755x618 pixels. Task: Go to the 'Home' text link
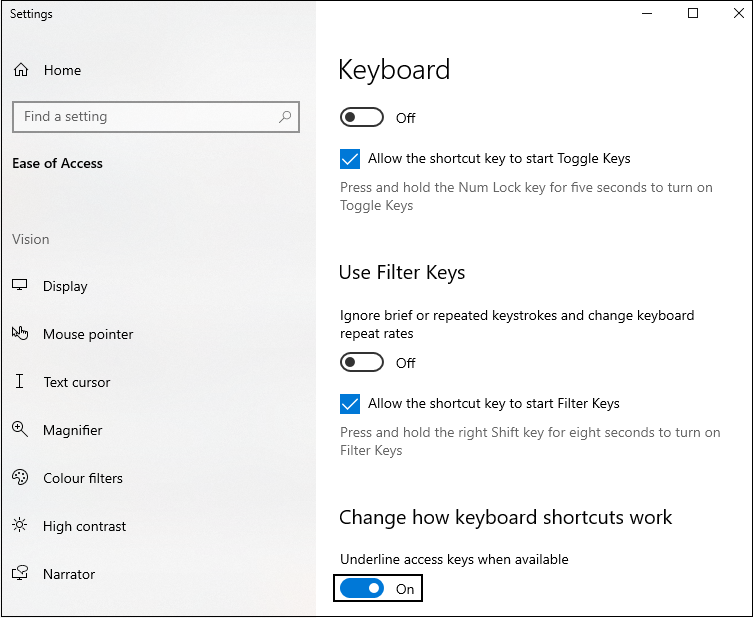click(62, 70)
